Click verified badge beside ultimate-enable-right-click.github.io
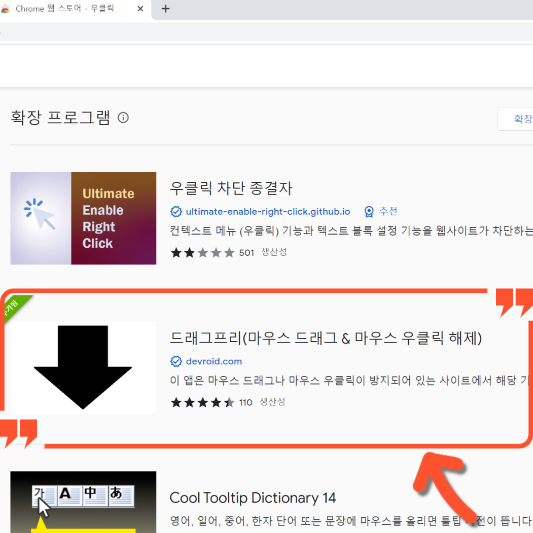The image size is (533, 533). tap(176, 212)
